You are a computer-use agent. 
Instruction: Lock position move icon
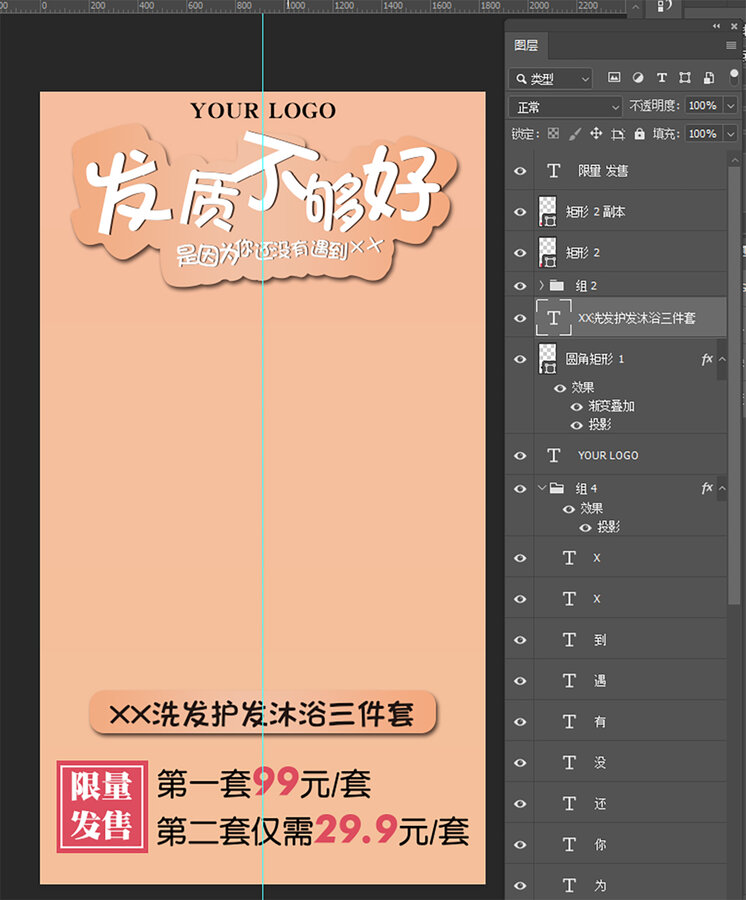[x=596, y=134]
